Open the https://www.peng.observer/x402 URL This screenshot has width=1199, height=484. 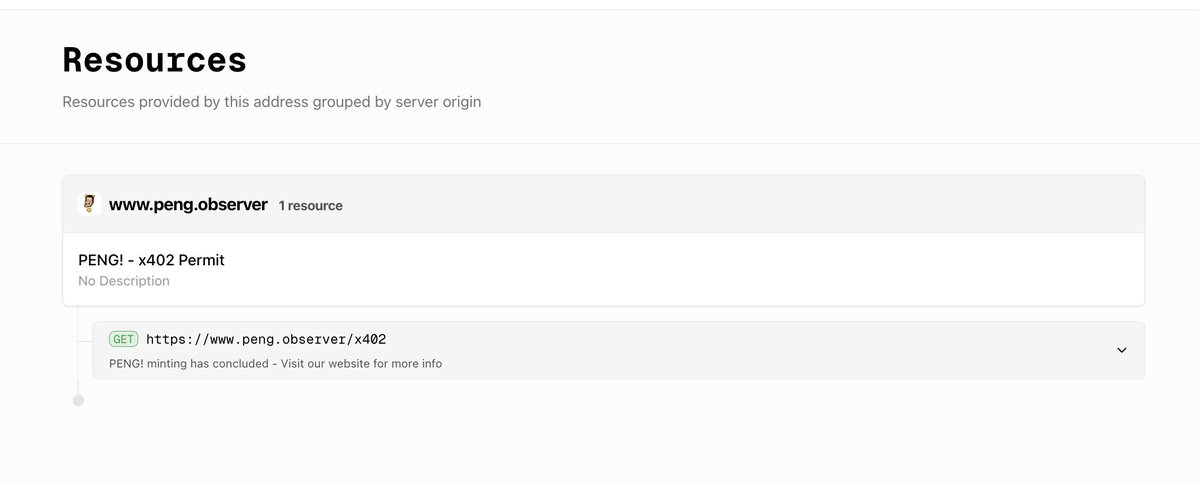[265, 339]
